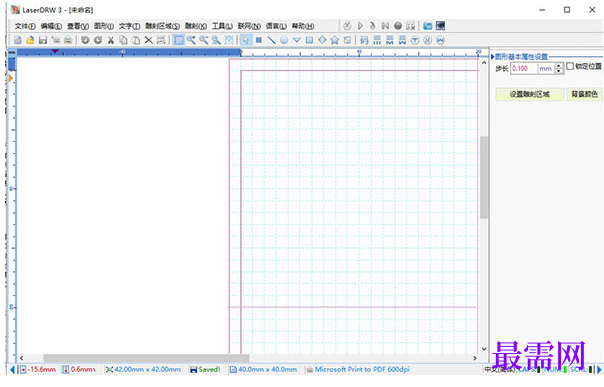The height and width of the screenshot is (387, 604).
Task: Click the 0.100 step length input field
Action: coord(524,69)
